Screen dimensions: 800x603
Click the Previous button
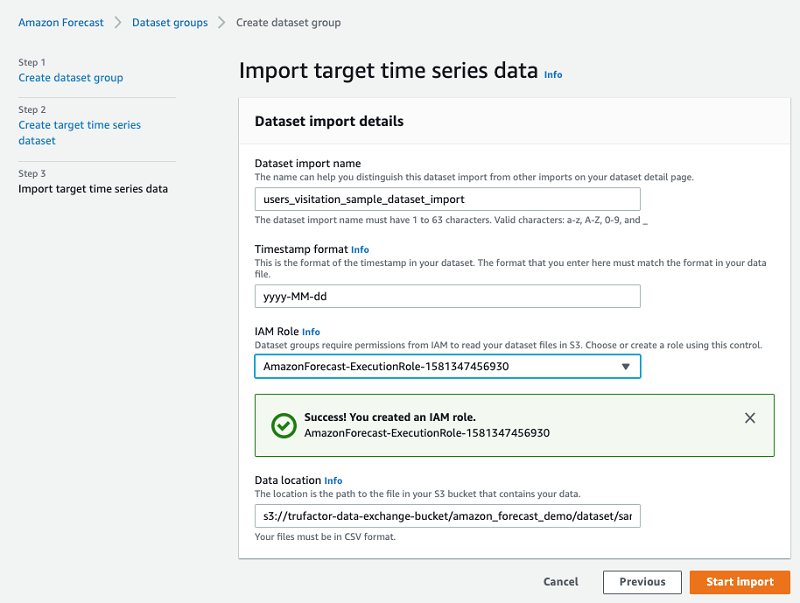(642, 582)
